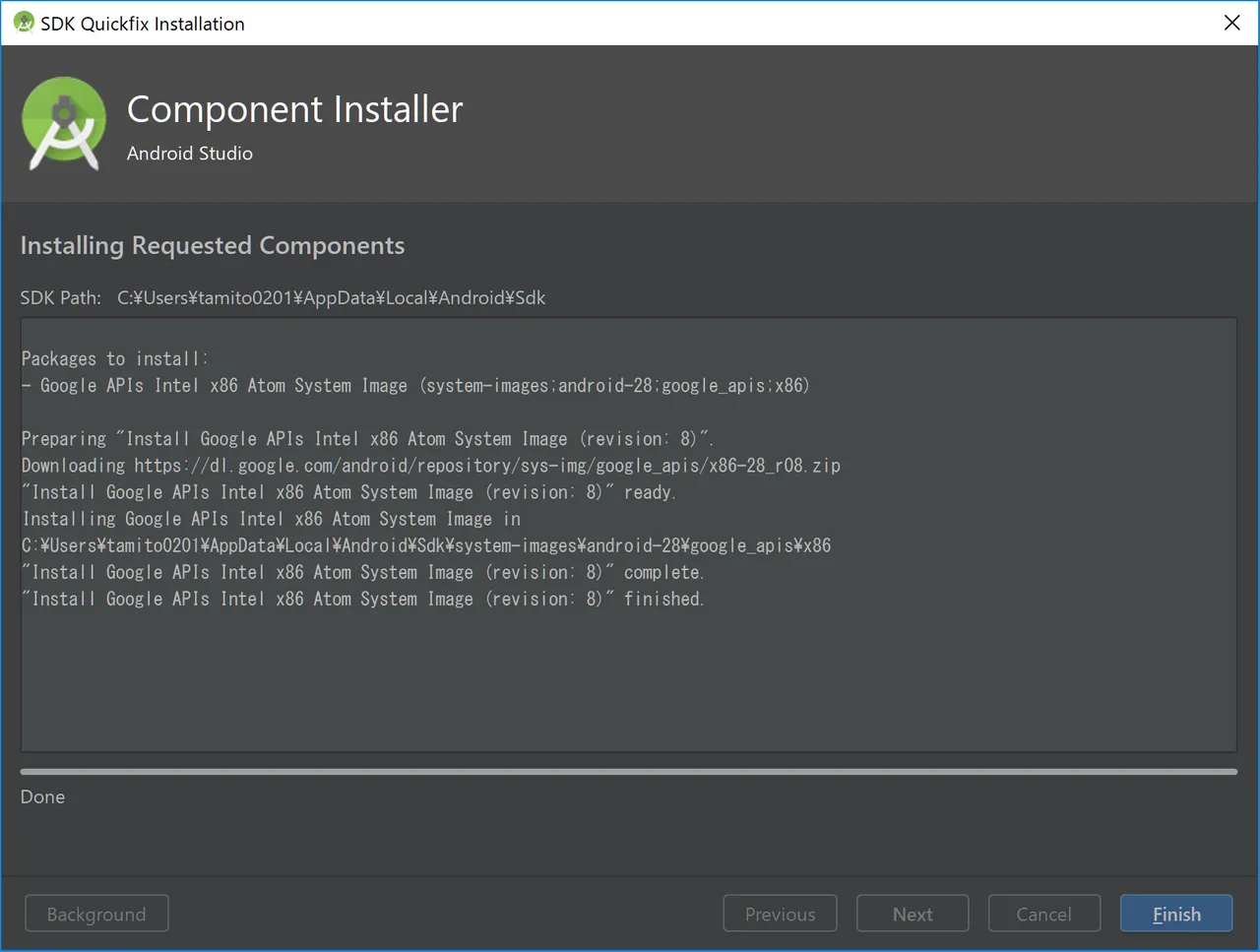Click the 'Component Installer' title
The image size is (1260, 952).
coord(294,109)
